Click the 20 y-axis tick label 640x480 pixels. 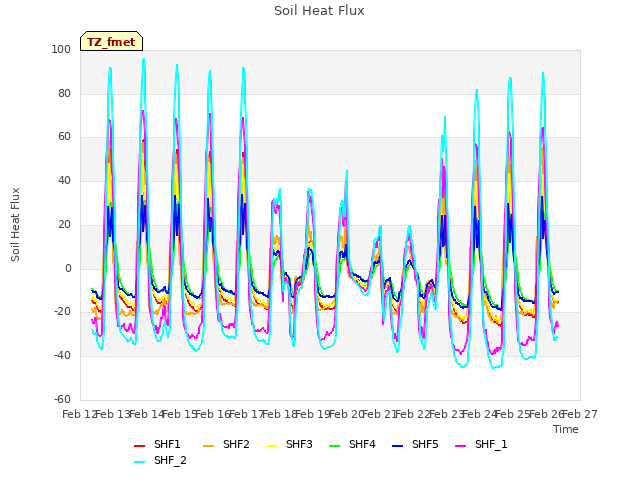pos(64,225)
